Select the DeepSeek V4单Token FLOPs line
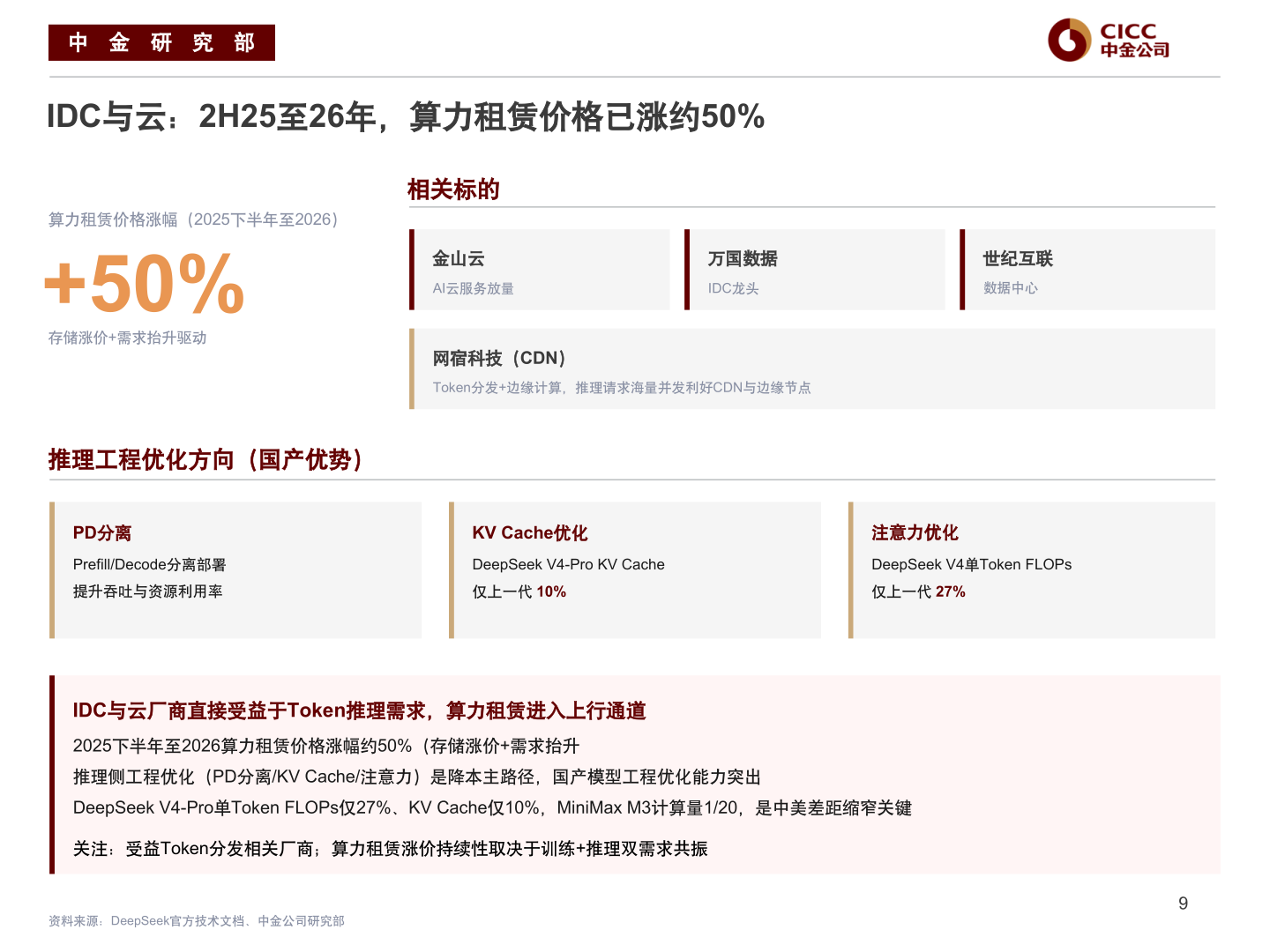 pyautogui.click(x=972, y=564)
